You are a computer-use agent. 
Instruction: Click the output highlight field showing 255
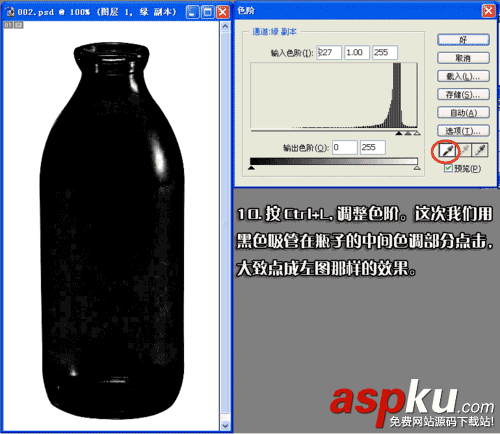point(373,147)
